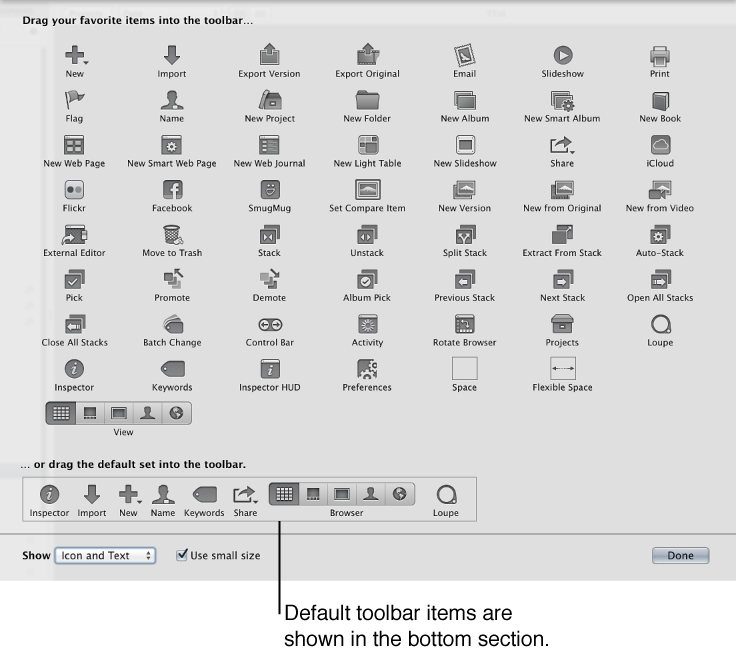Viewport: 736px width, 658px height.
Task: Click the Pick checkmark icon
Action: 74,279
